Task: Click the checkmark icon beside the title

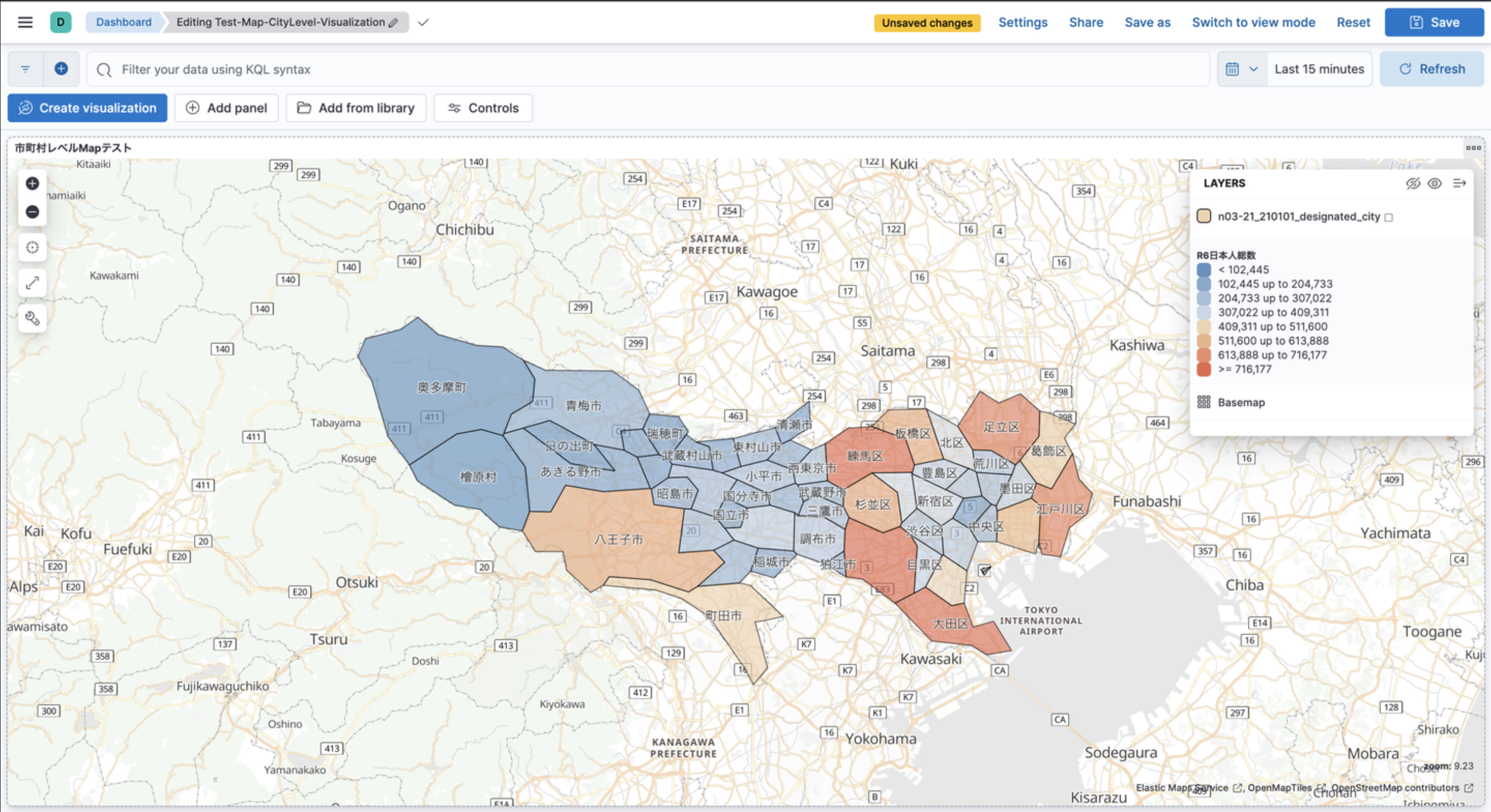Action: click(424, 23)
